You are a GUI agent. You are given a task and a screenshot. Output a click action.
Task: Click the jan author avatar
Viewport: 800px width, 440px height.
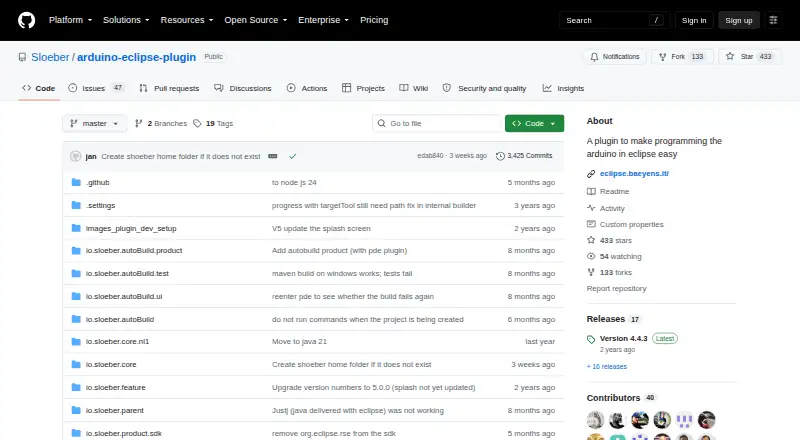pyautogui.click(x=76, y=156)
